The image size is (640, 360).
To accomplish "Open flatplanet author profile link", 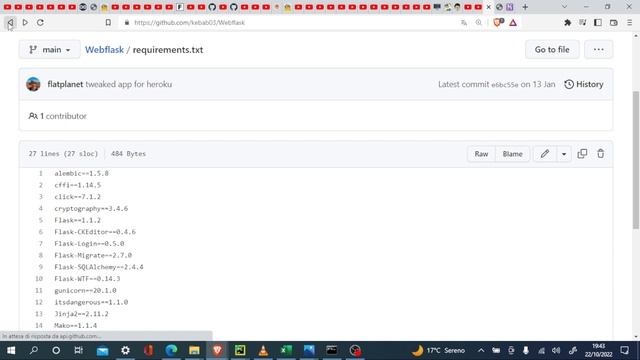I will (x=65, y=84).
